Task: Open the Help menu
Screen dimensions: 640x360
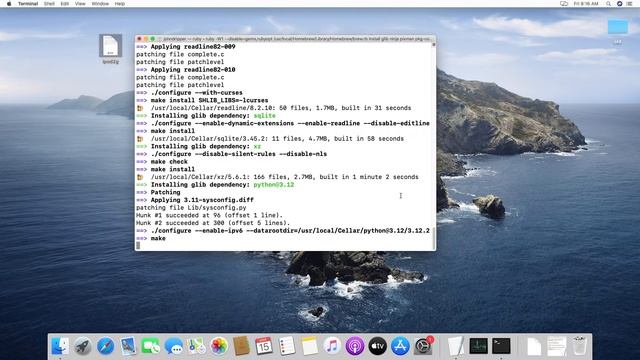Action: point(120,4)
